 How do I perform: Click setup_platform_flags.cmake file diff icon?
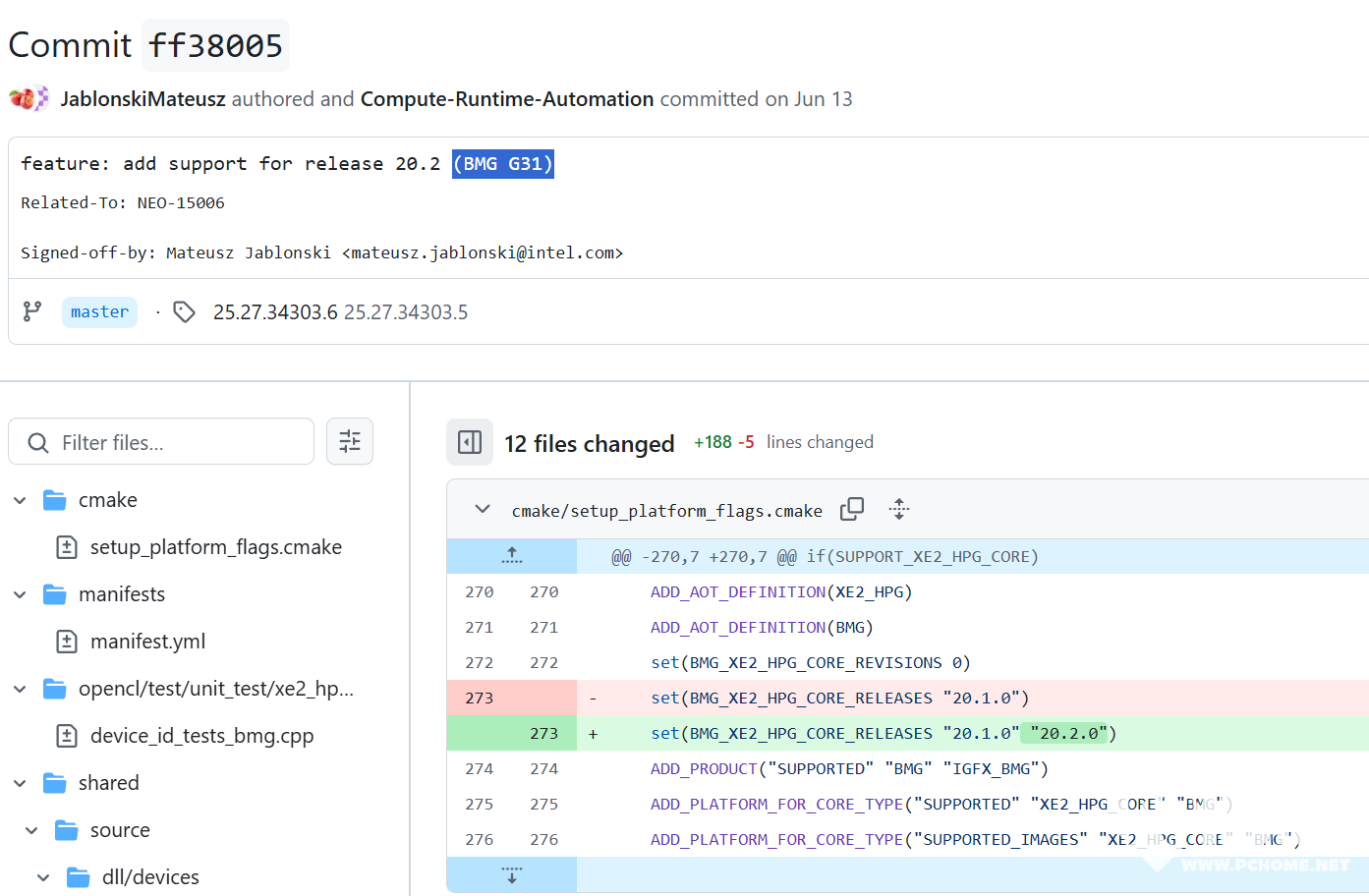[x=67, y=547]
